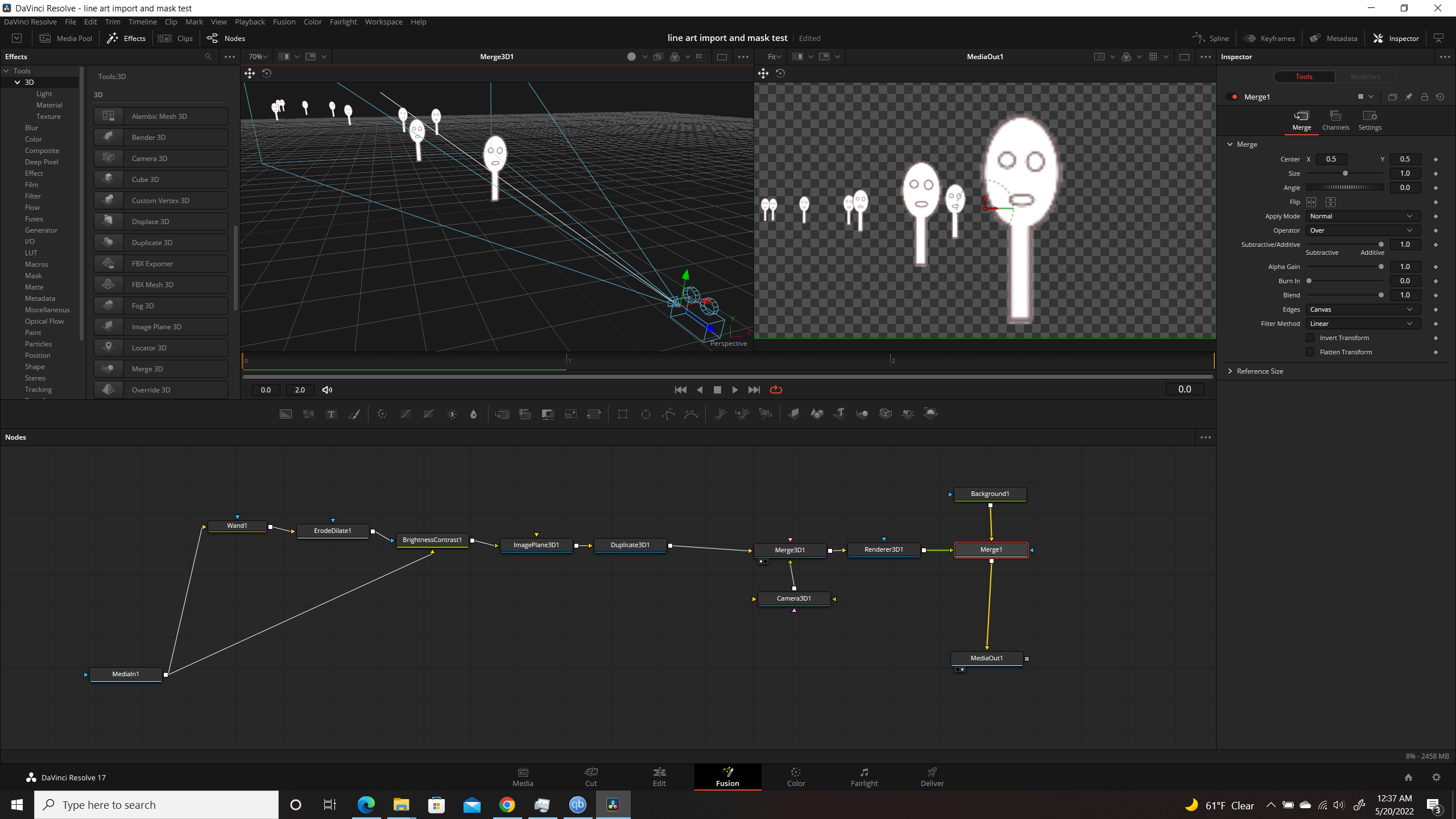The height and width of the screenshot is (819, 1456).
Task: Add a Spot Light node from toolbar
Action: coord(908,414)
